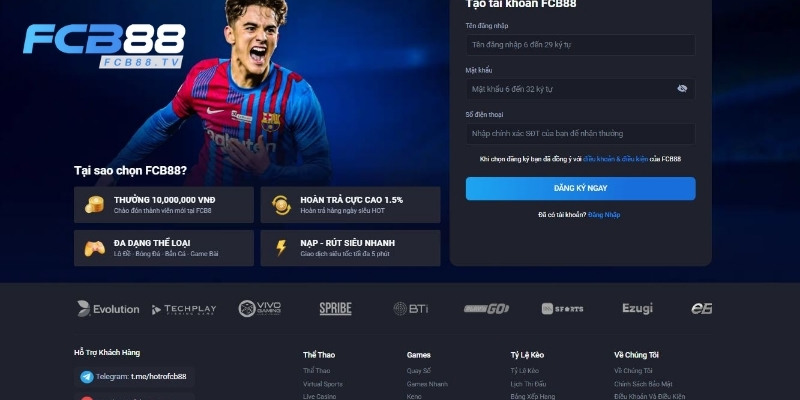800x400 pixels.
Task: Click the cashback refund icon
Action: (x=281, y=205)
